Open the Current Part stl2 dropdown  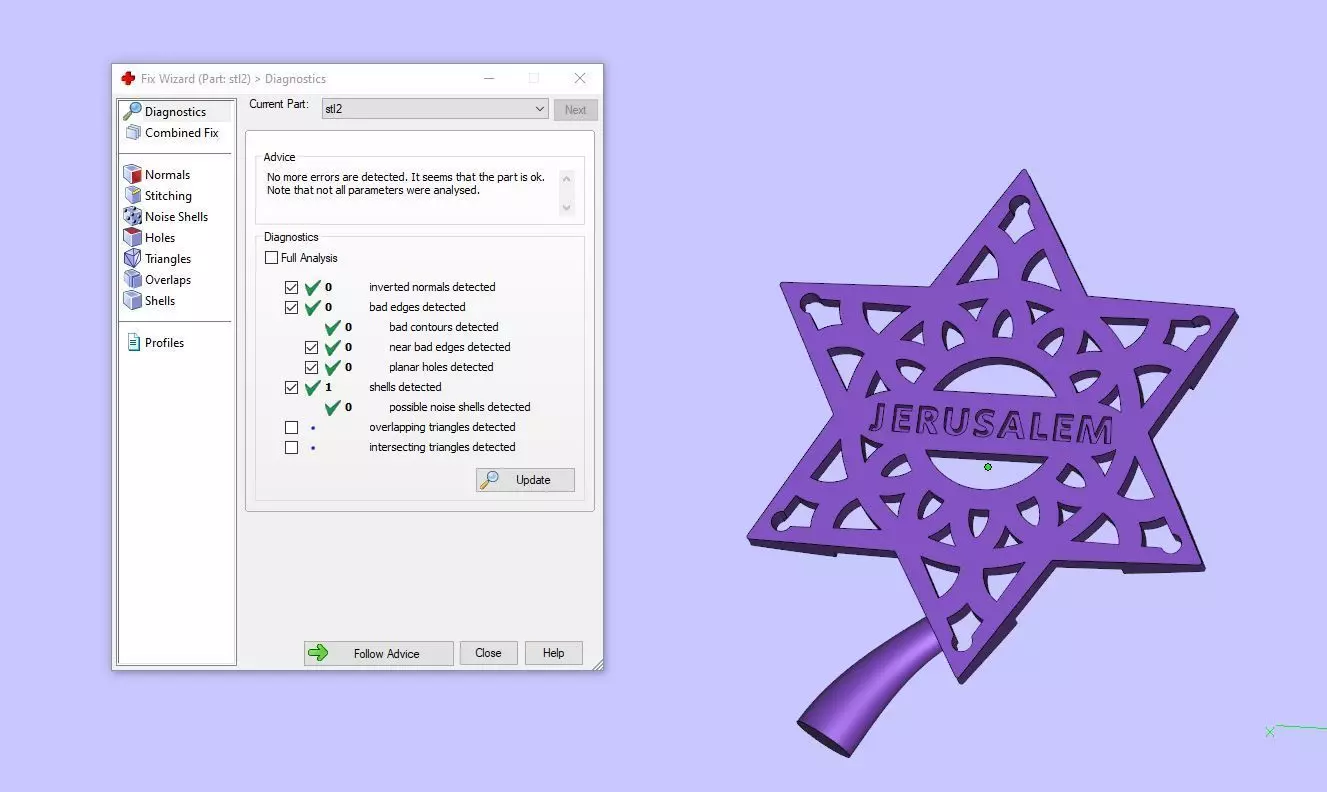tap(434, 109)
